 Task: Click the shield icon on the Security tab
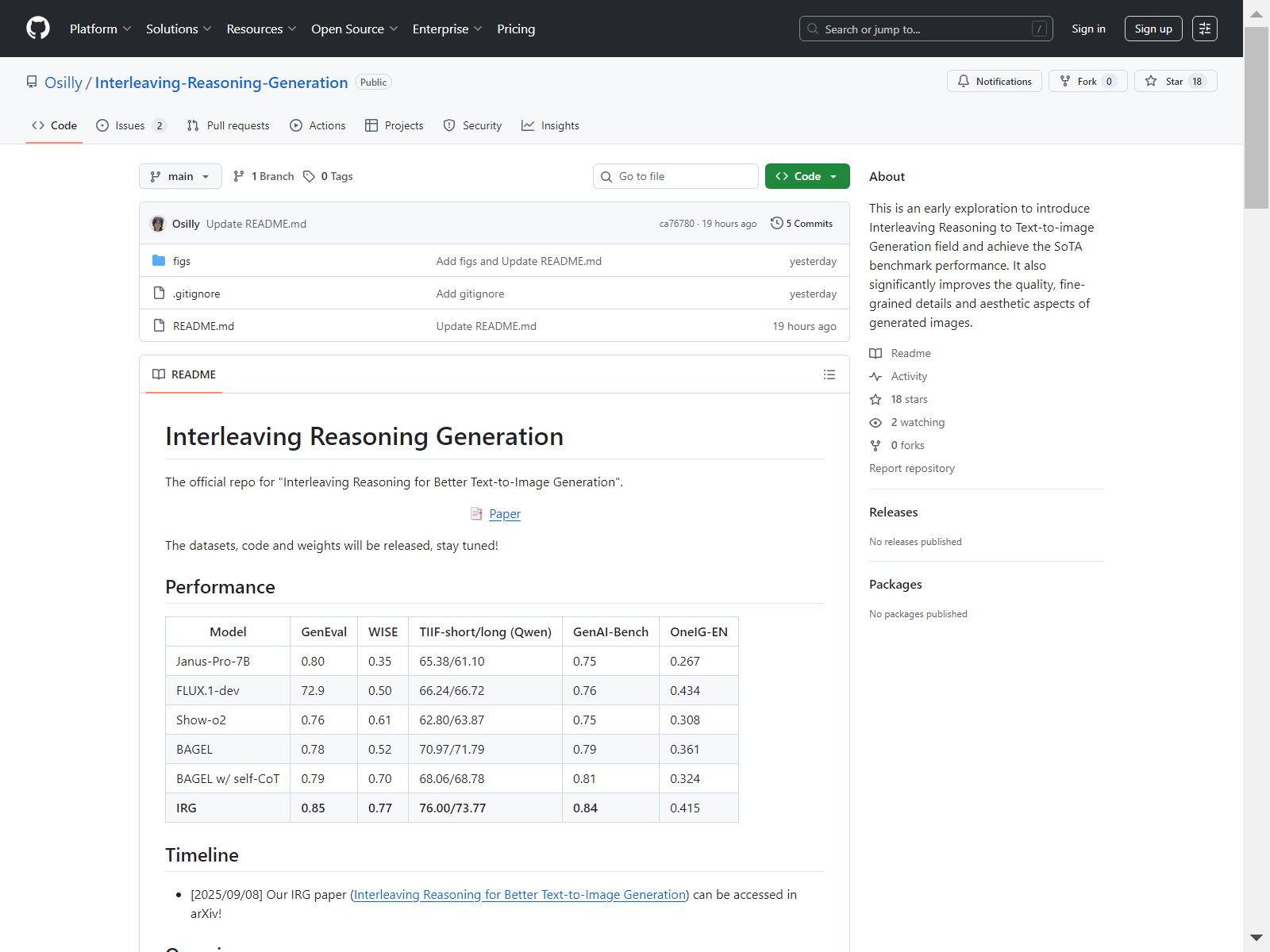(x=449, y=125)
